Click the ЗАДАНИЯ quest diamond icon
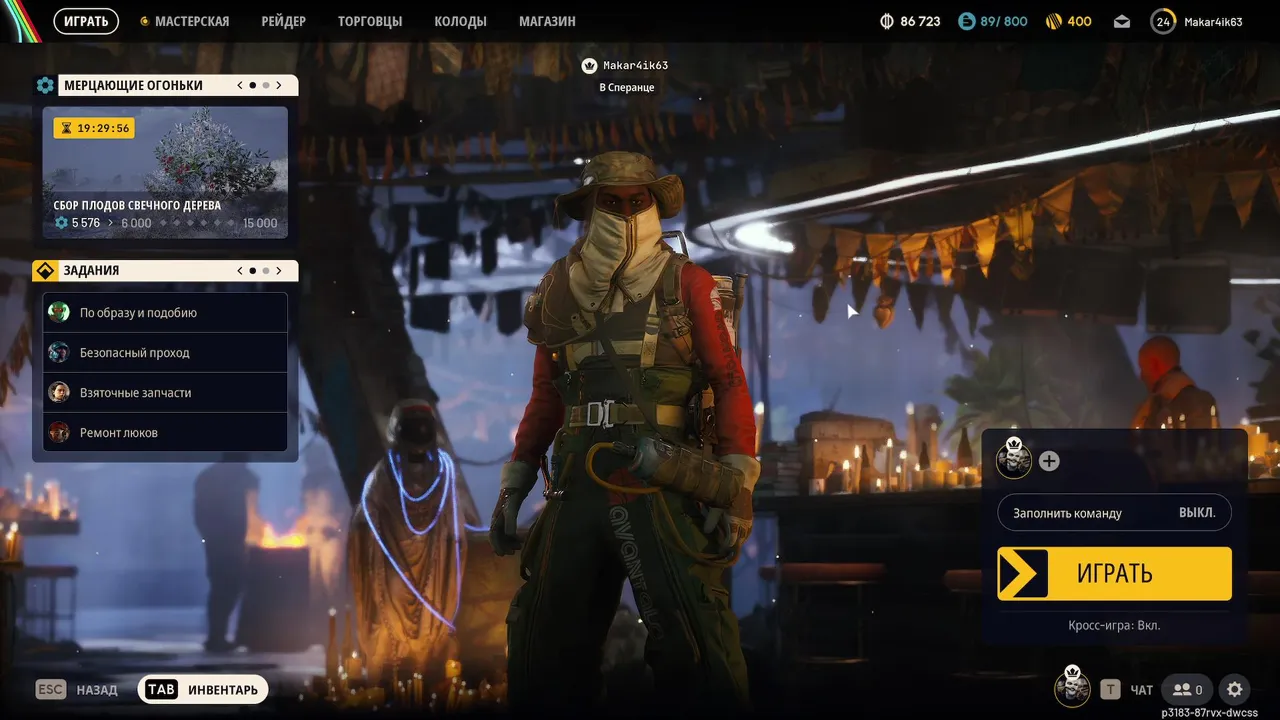This screenshot has width=1280, height=720. (x=45, y=270)
